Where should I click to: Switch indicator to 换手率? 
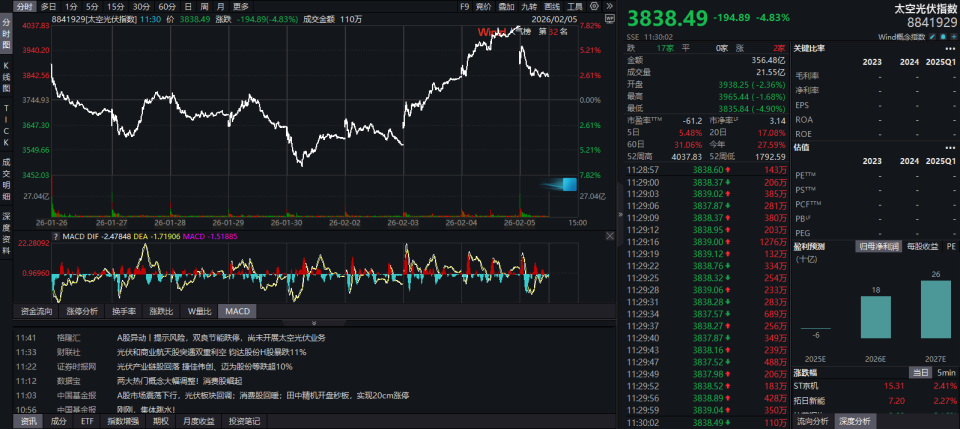pyautogui.click(x=124, y=311)
